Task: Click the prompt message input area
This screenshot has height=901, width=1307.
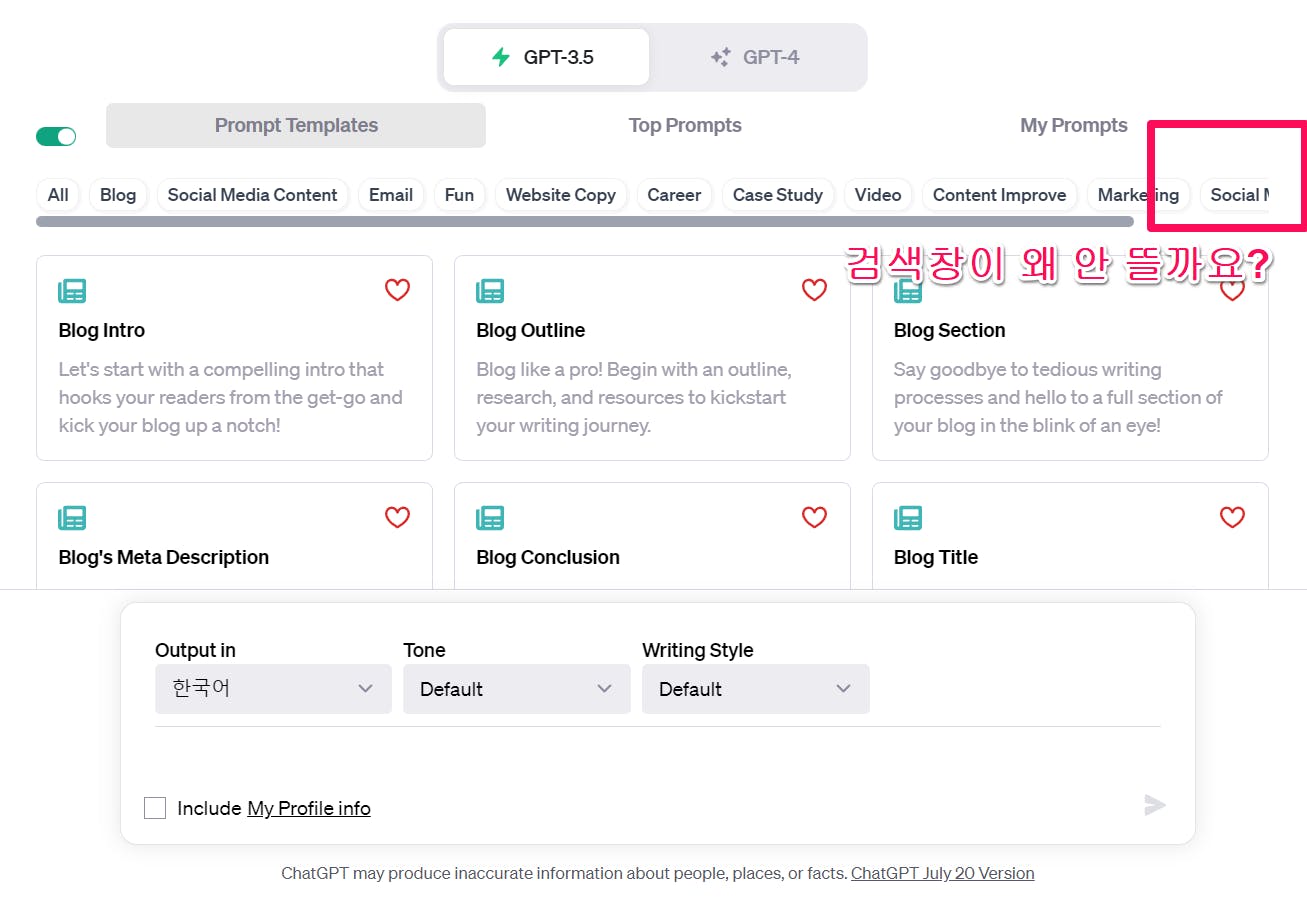Action: (657, 758)
